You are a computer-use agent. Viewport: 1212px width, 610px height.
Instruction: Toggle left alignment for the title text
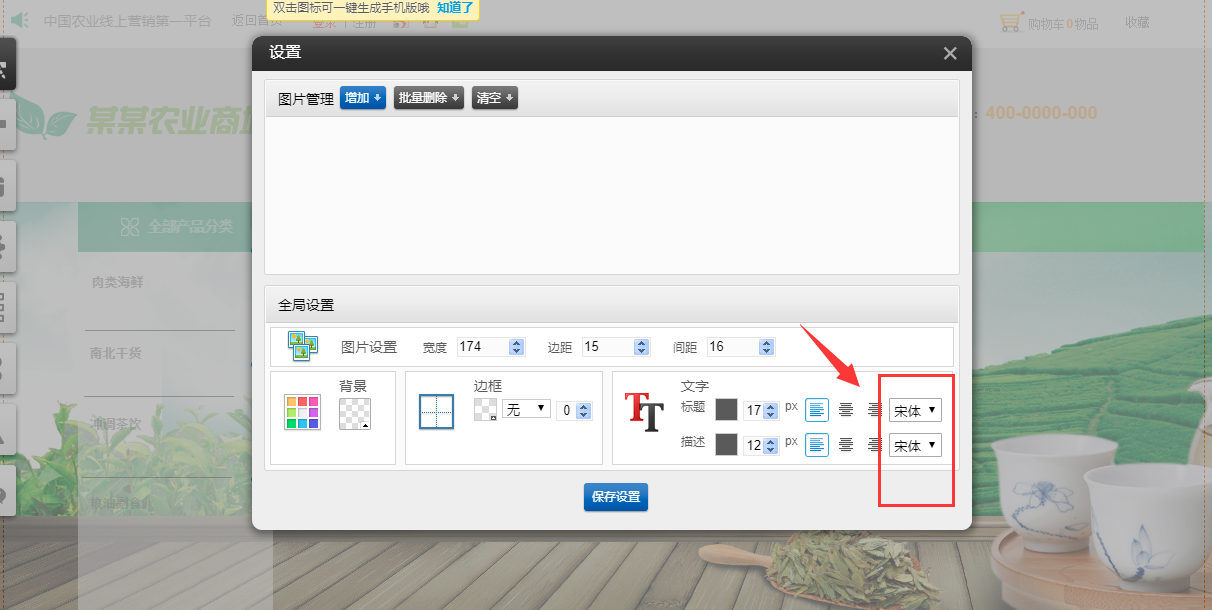pos(817,410)
